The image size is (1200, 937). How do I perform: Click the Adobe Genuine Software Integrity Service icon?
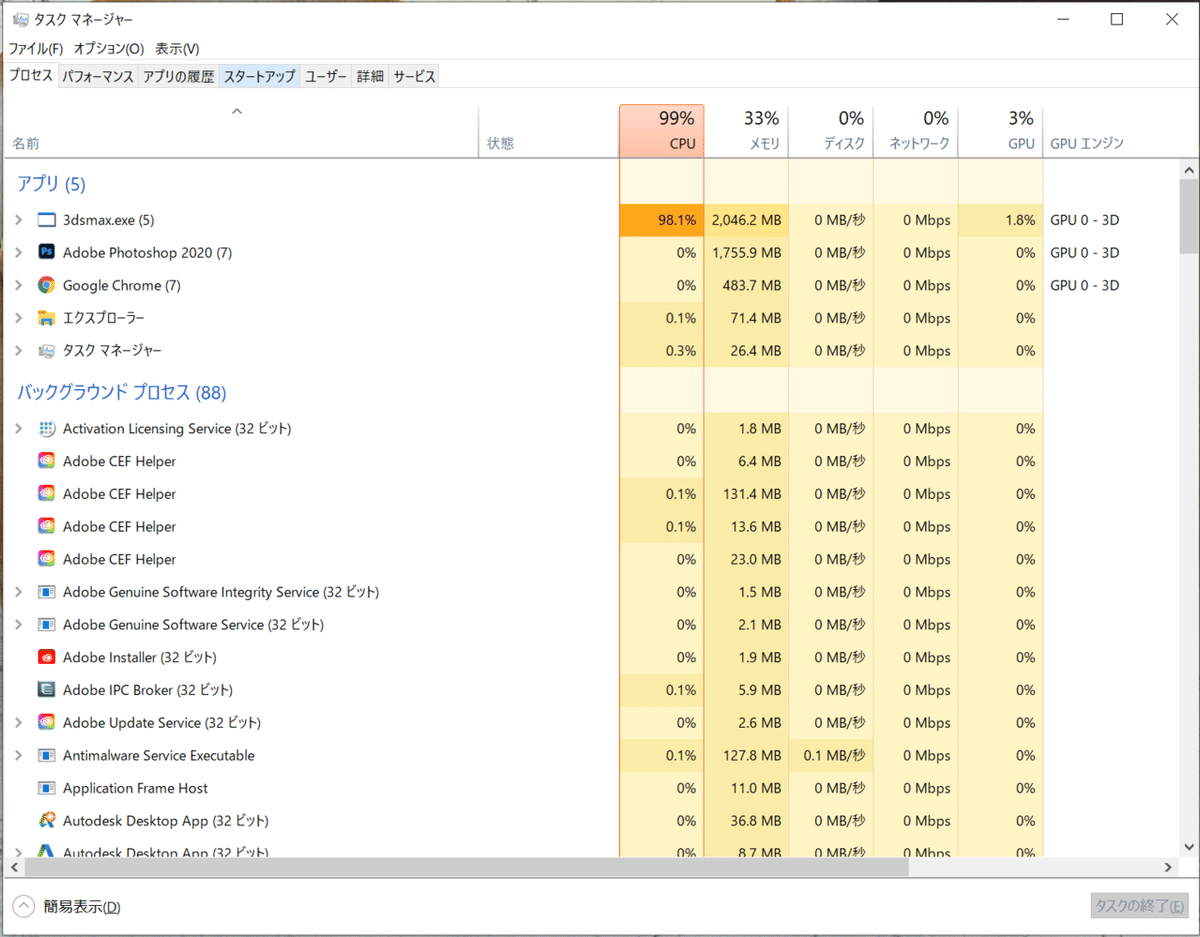[x=46, y=592]
